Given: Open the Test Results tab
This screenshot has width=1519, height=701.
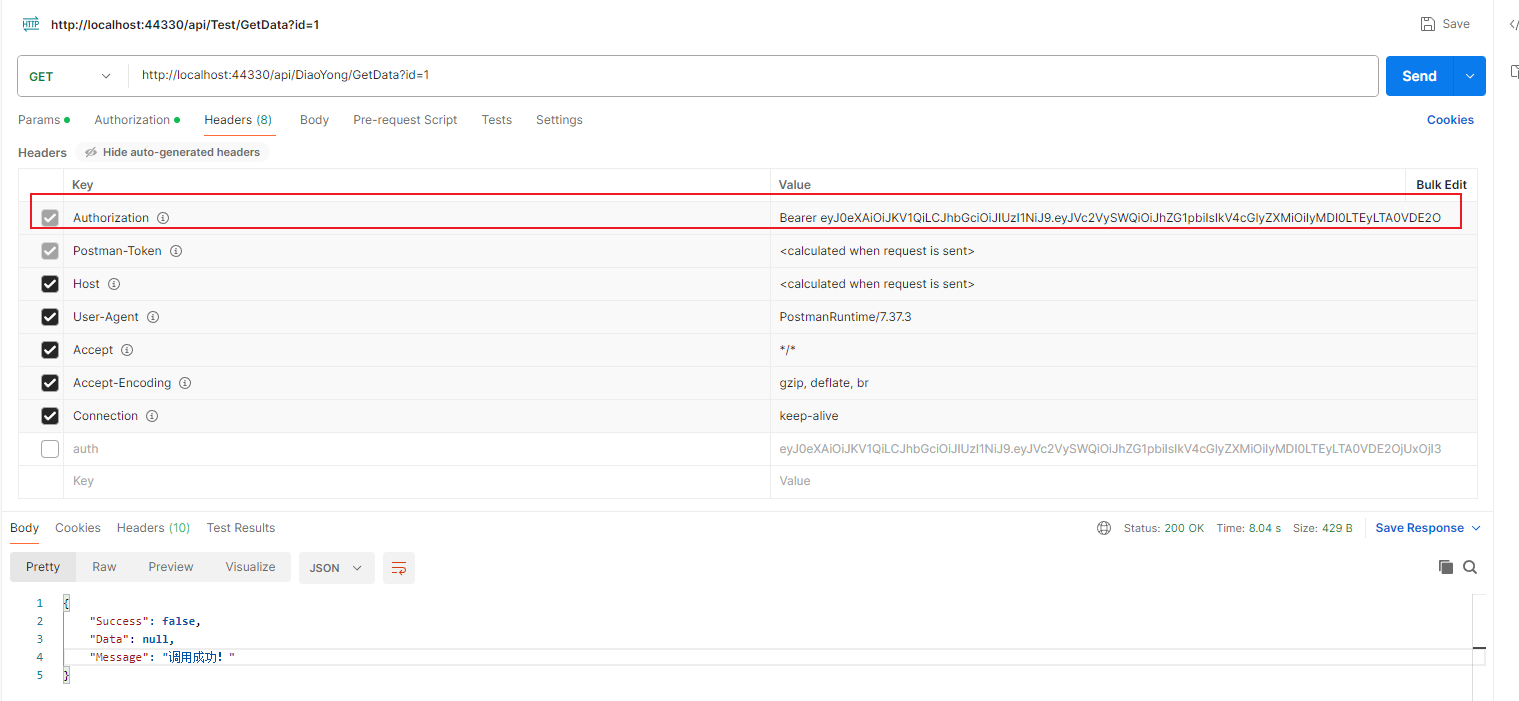Looking at the screenshot, I should (x=240, y=527).
